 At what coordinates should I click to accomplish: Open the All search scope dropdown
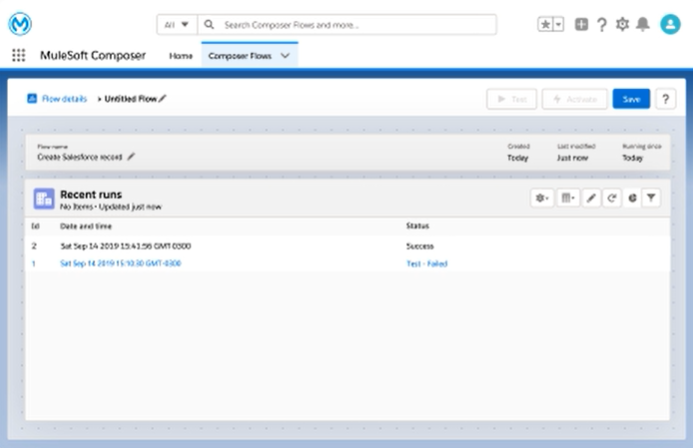point(177,25)
